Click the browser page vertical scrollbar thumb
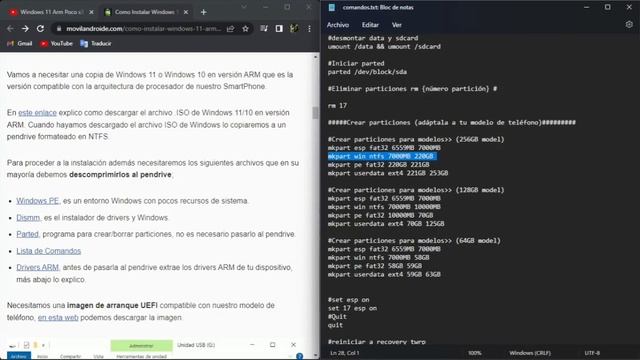The width and height of the screenshot is (640, 360). point(315,113)
